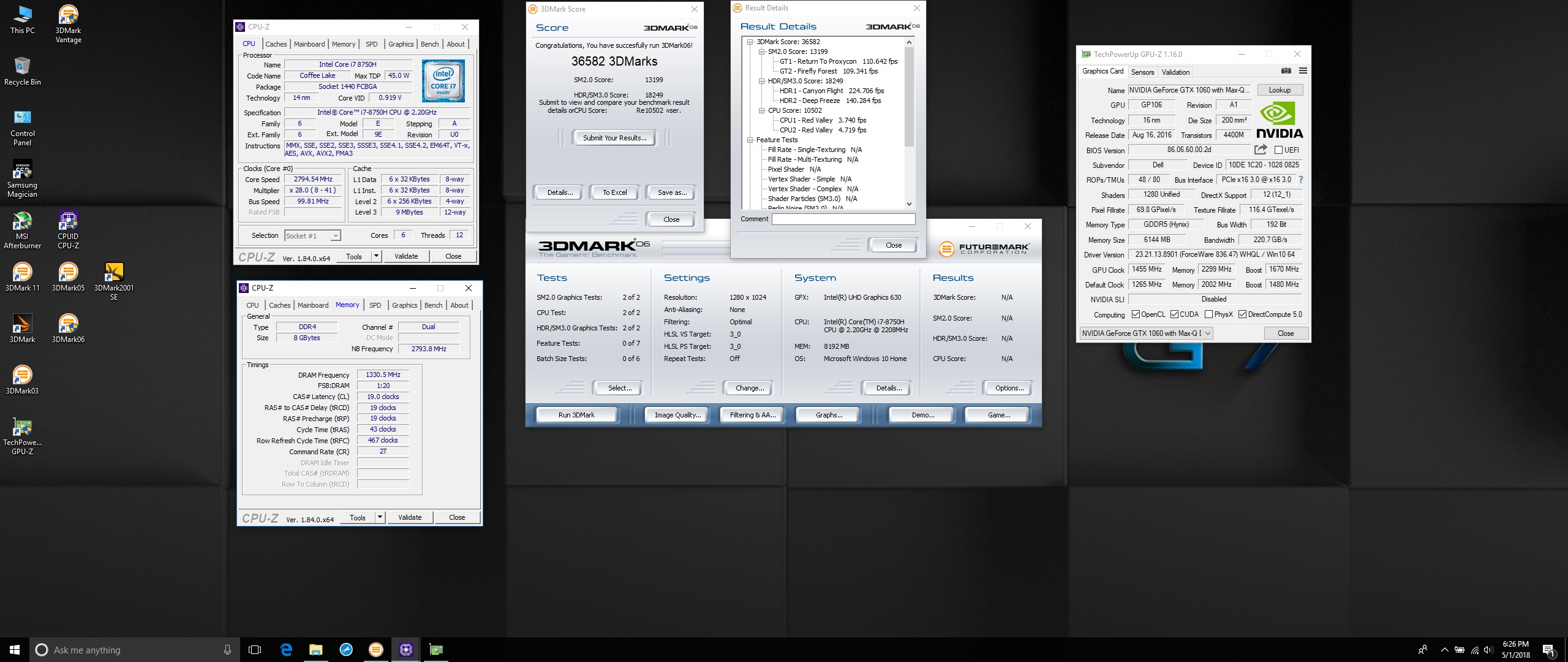Click the BIOS share/export arrow icon

pos(1260,150)
